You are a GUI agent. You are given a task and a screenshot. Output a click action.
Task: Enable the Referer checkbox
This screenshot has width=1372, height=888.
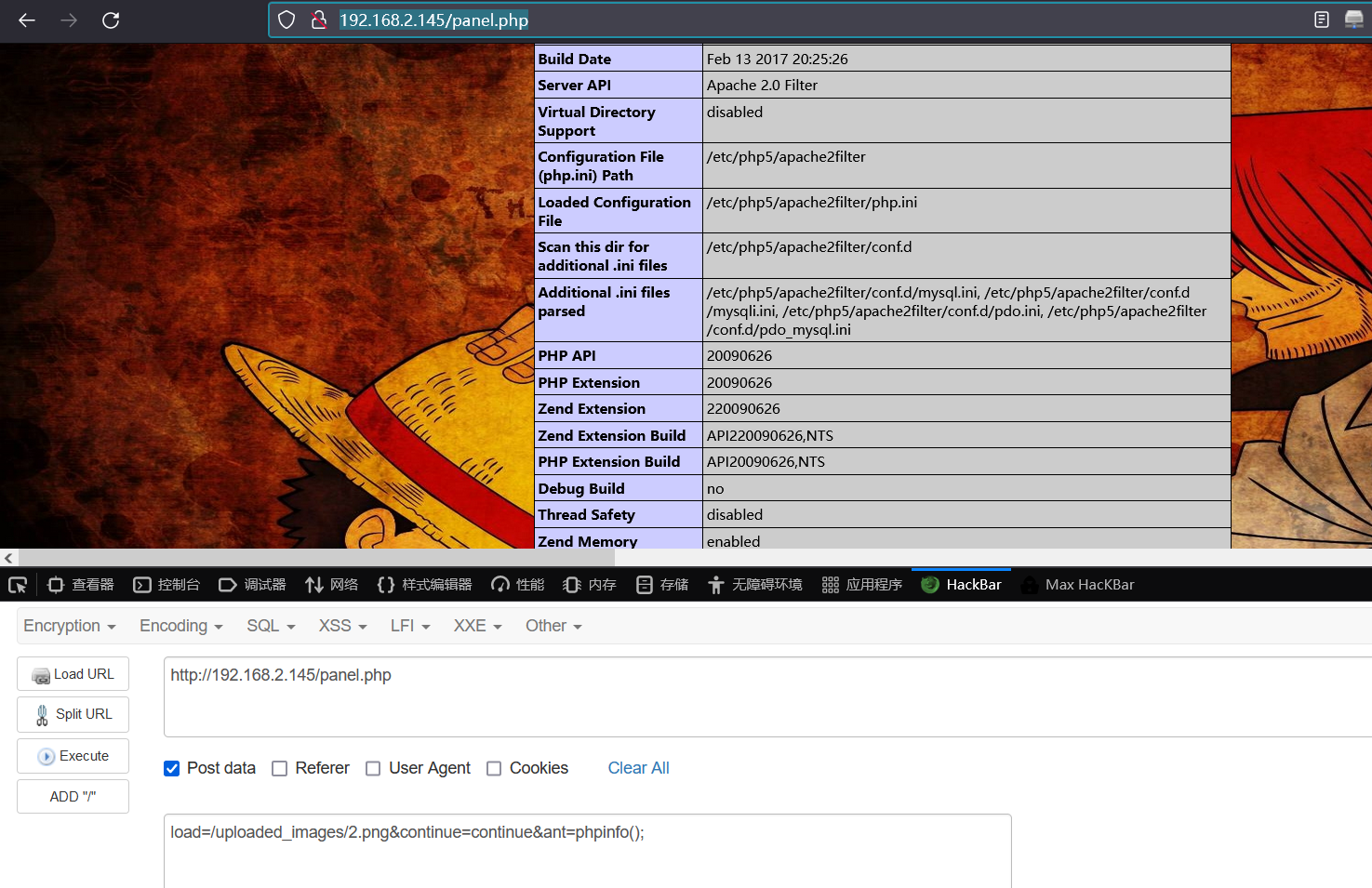pos(279,768)
